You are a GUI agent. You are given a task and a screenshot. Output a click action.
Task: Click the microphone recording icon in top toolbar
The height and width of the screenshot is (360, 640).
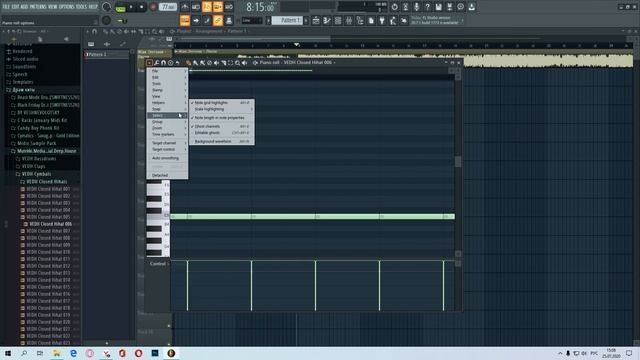coord(416,7)
